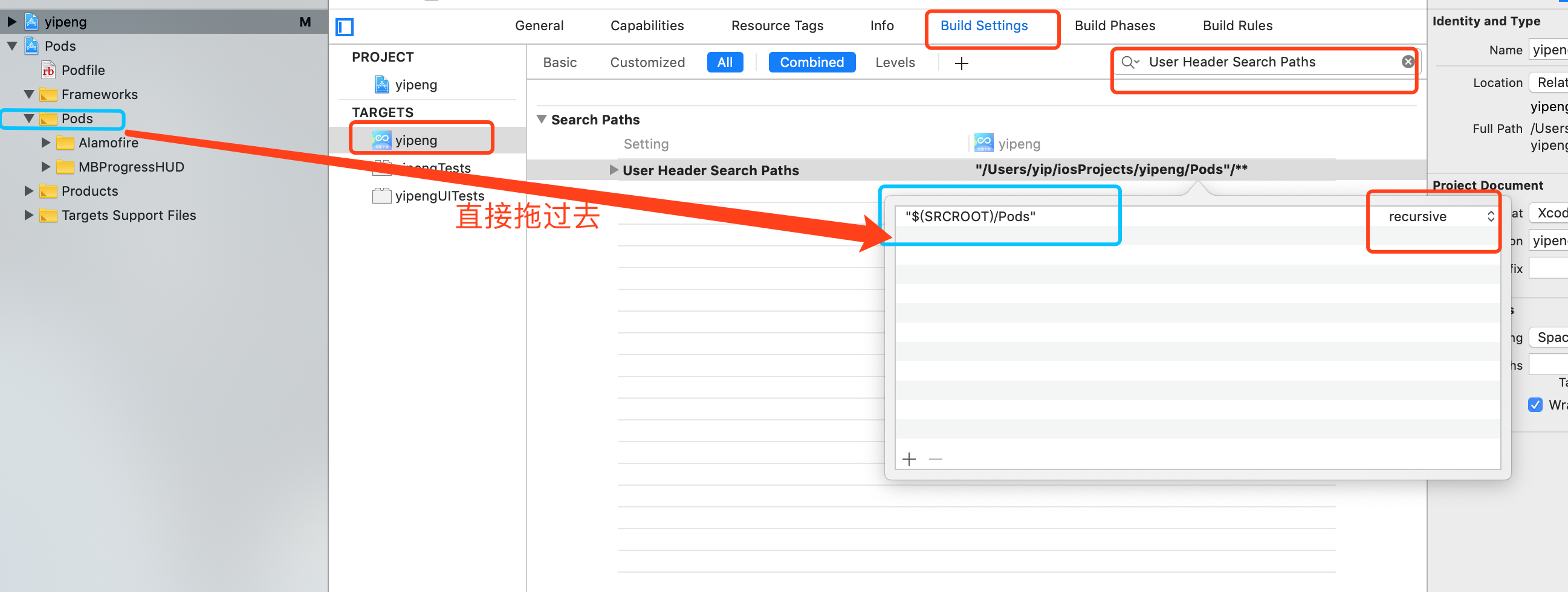Open the Build Rules tab
This screenshot has height=592, width=1568.
pyautogui.click(x=1238, y=25)
